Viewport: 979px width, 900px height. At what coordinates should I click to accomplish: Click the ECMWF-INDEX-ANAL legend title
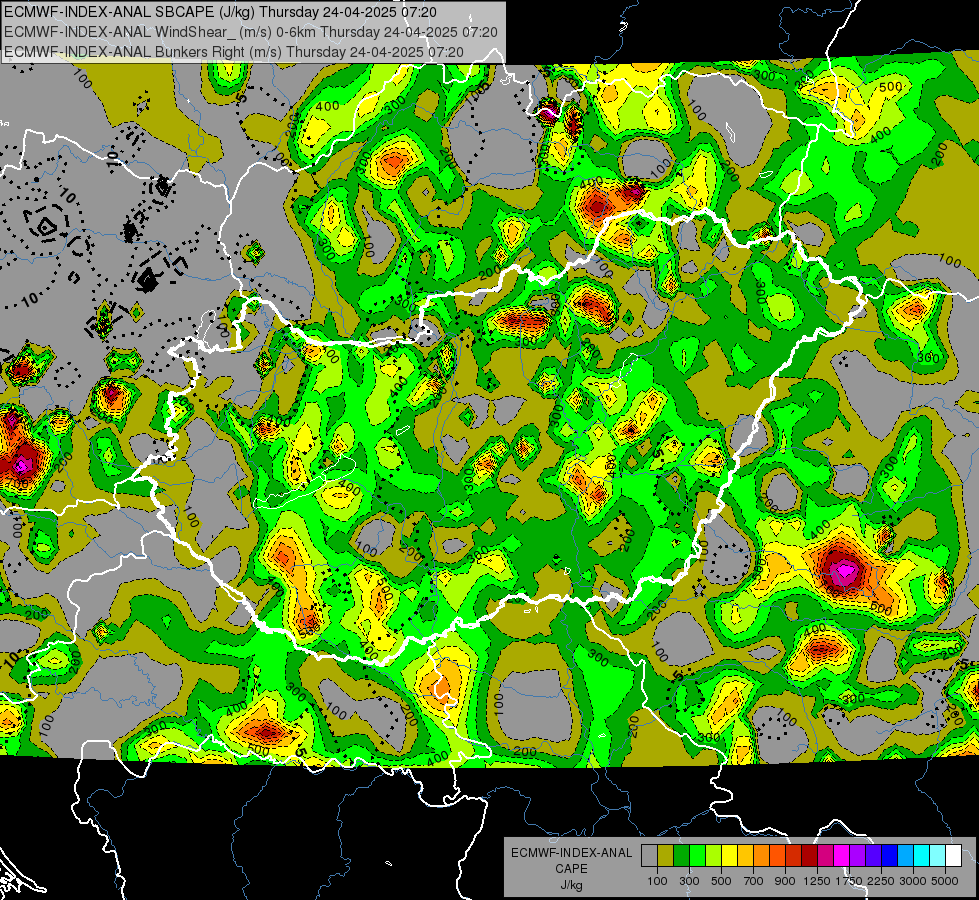[x=572, y=853]
